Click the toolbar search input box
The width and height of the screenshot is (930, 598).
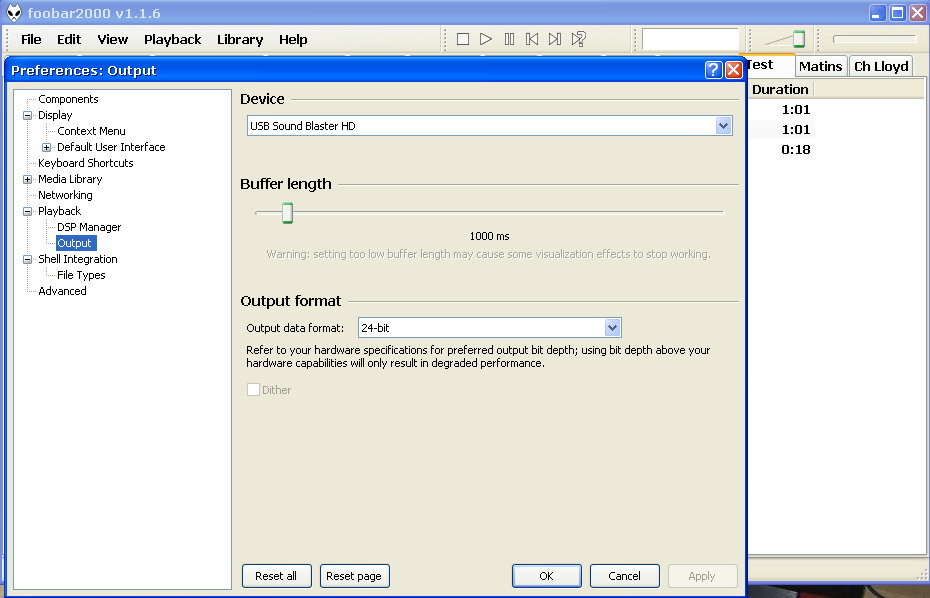690,39
